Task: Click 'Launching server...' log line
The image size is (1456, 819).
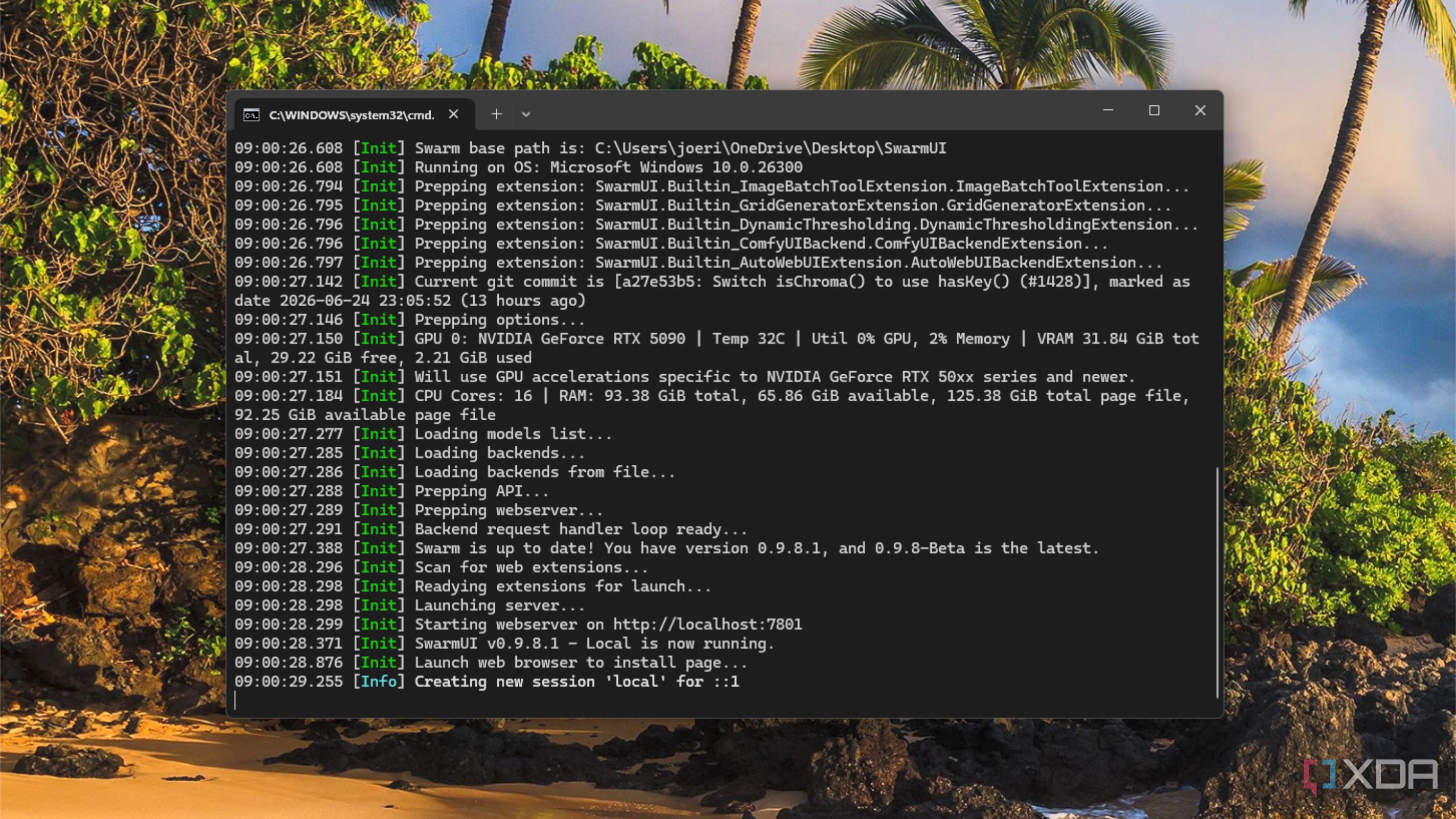Action: click(x=409, y=605)
